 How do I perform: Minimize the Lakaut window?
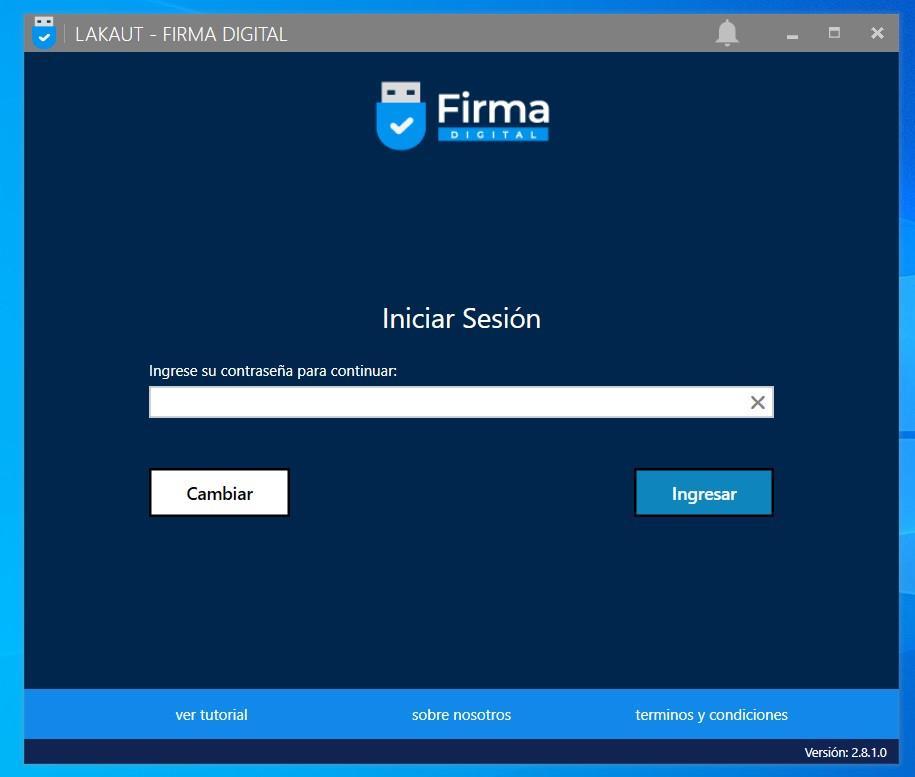(792, 35)
